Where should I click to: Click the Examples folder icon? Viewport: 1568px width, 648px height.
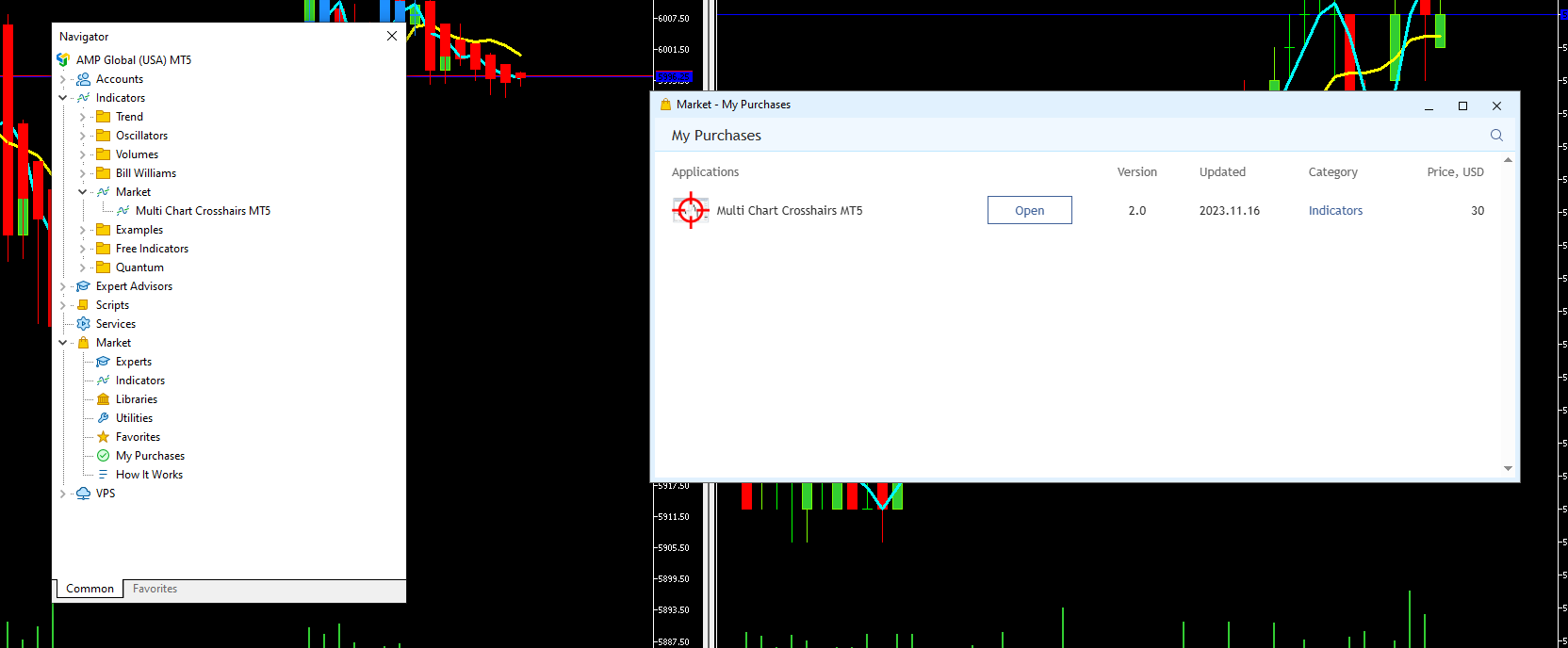[x=104, y=230]
